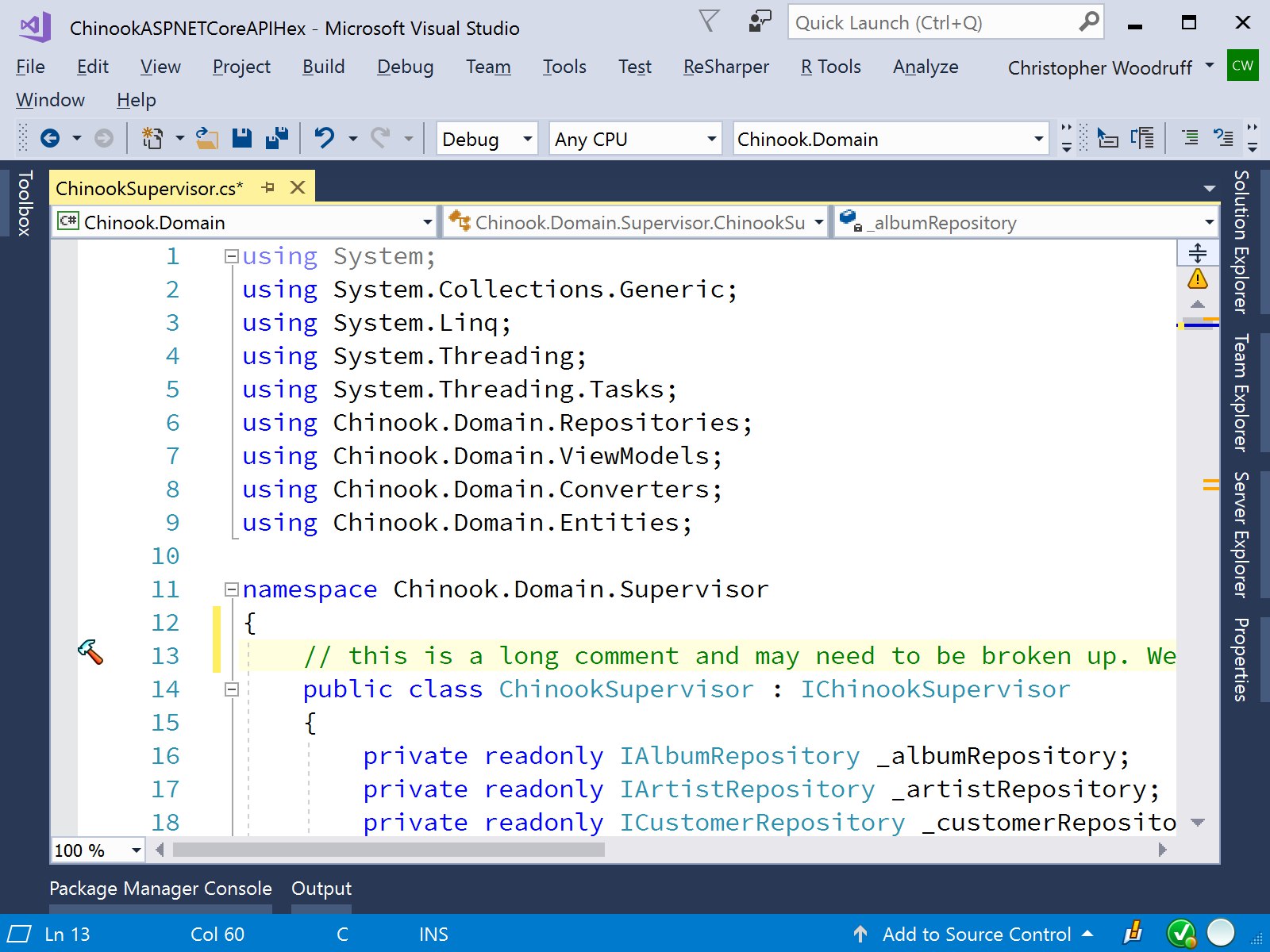Click the vertical scrollbar down arrow
The width and height of the screenshot is (1270, 952).
(1198, 822)
